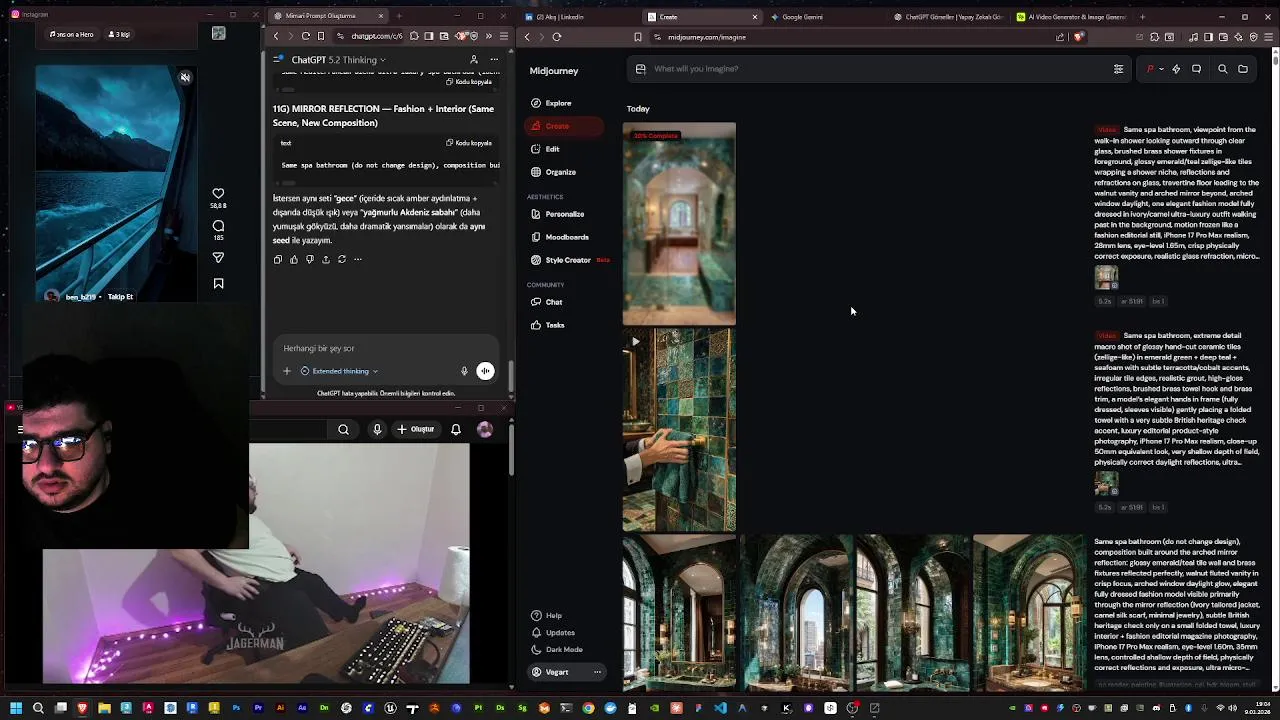
Task: Start ChatGPT voice dictation microphone
Action: coord(464,371)
